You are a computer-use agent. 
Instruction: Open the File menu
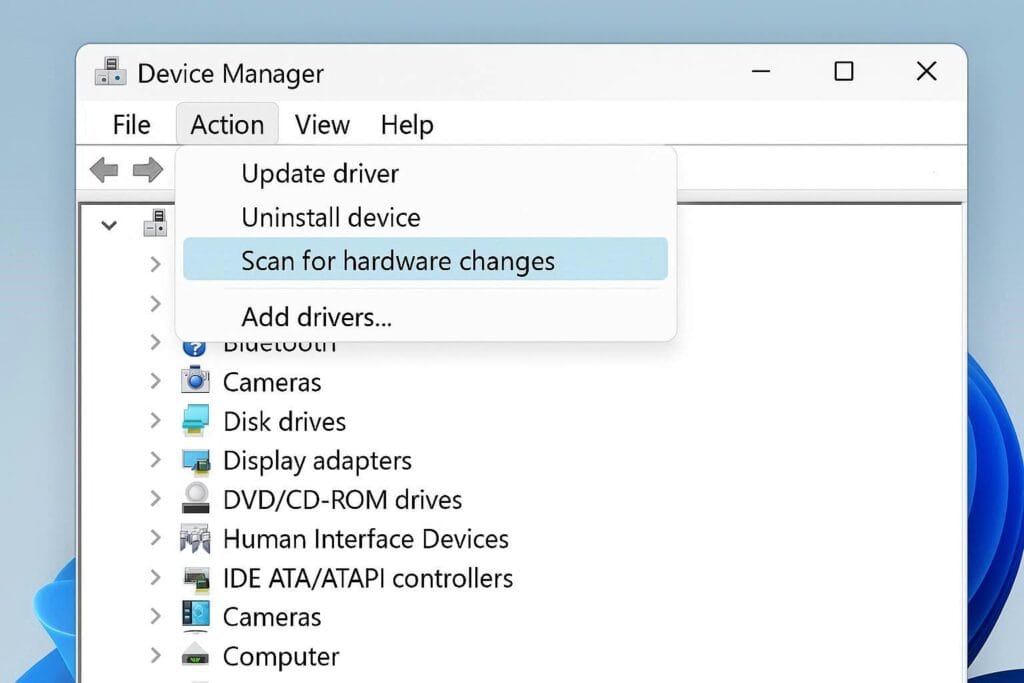coord(131,125)
